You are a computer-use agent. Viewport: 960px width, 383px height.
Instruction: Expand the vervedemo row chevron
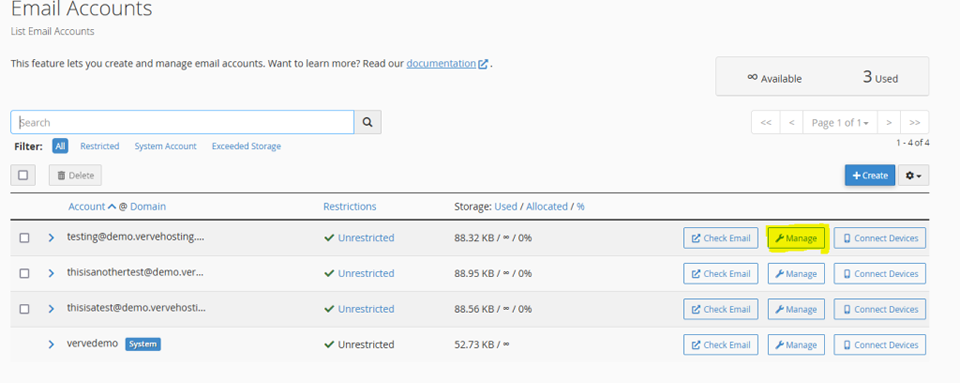click(51, 344)
